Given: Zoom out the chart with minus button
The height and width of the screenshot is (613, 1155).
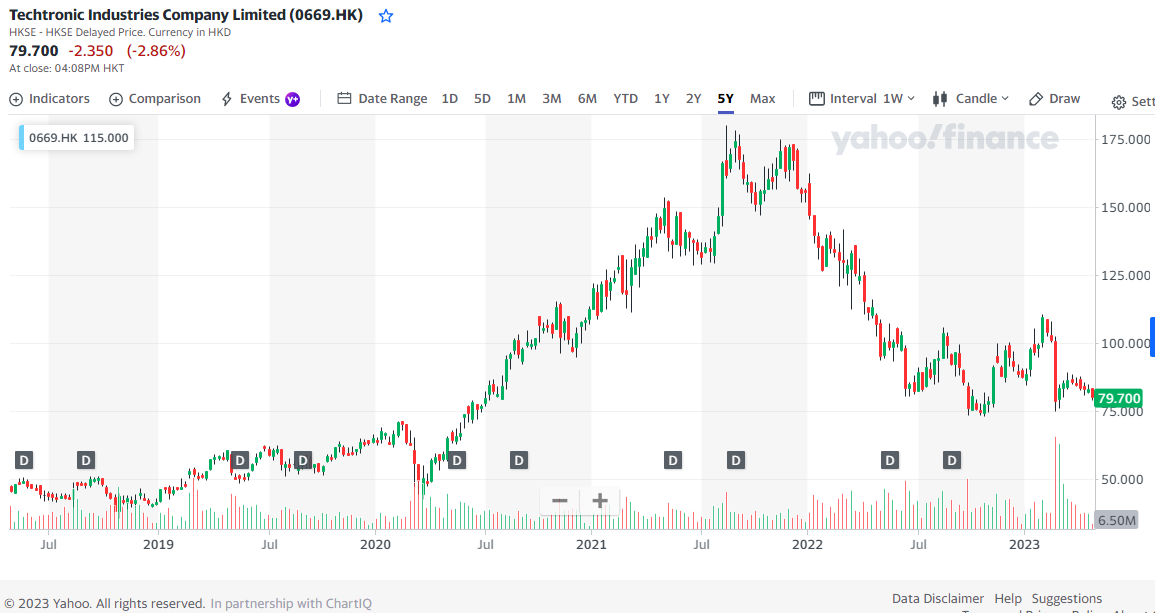Looking at the screenshot, I should pyautogui.click(x=560, y=501).
